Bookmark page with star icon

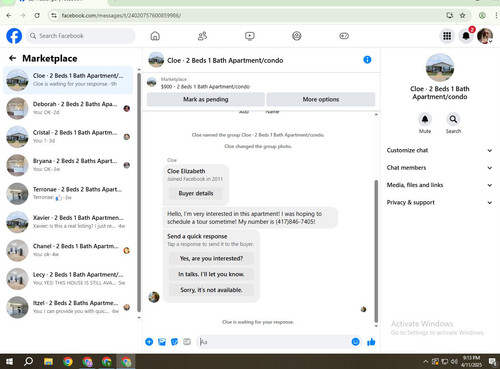click(462, 15)
